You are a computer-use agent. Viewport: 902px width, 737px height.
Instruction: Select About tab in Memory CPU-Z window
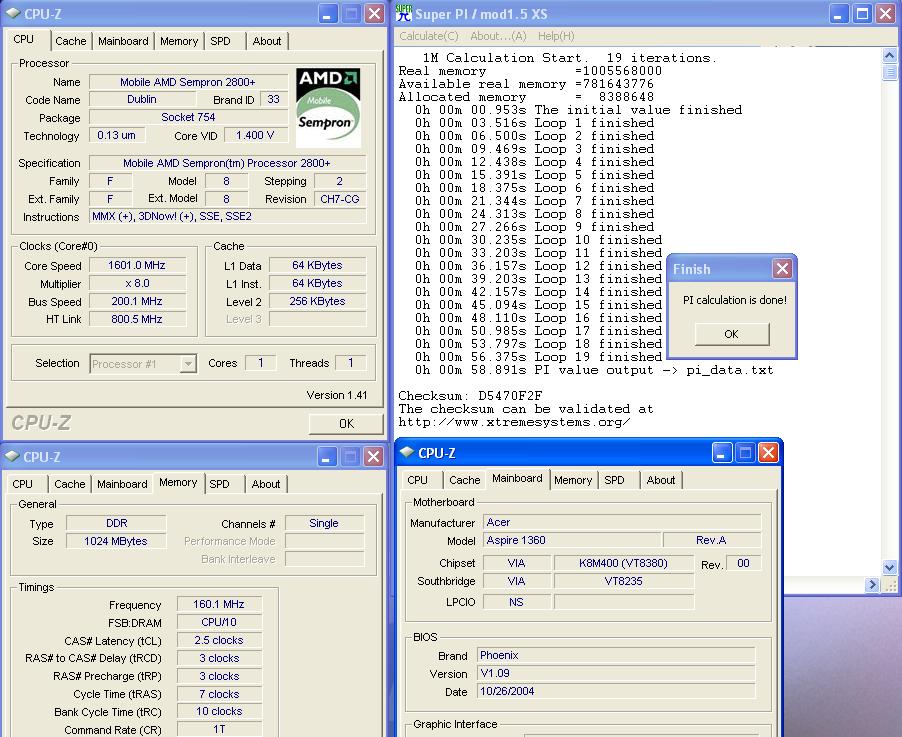(266, 484)
